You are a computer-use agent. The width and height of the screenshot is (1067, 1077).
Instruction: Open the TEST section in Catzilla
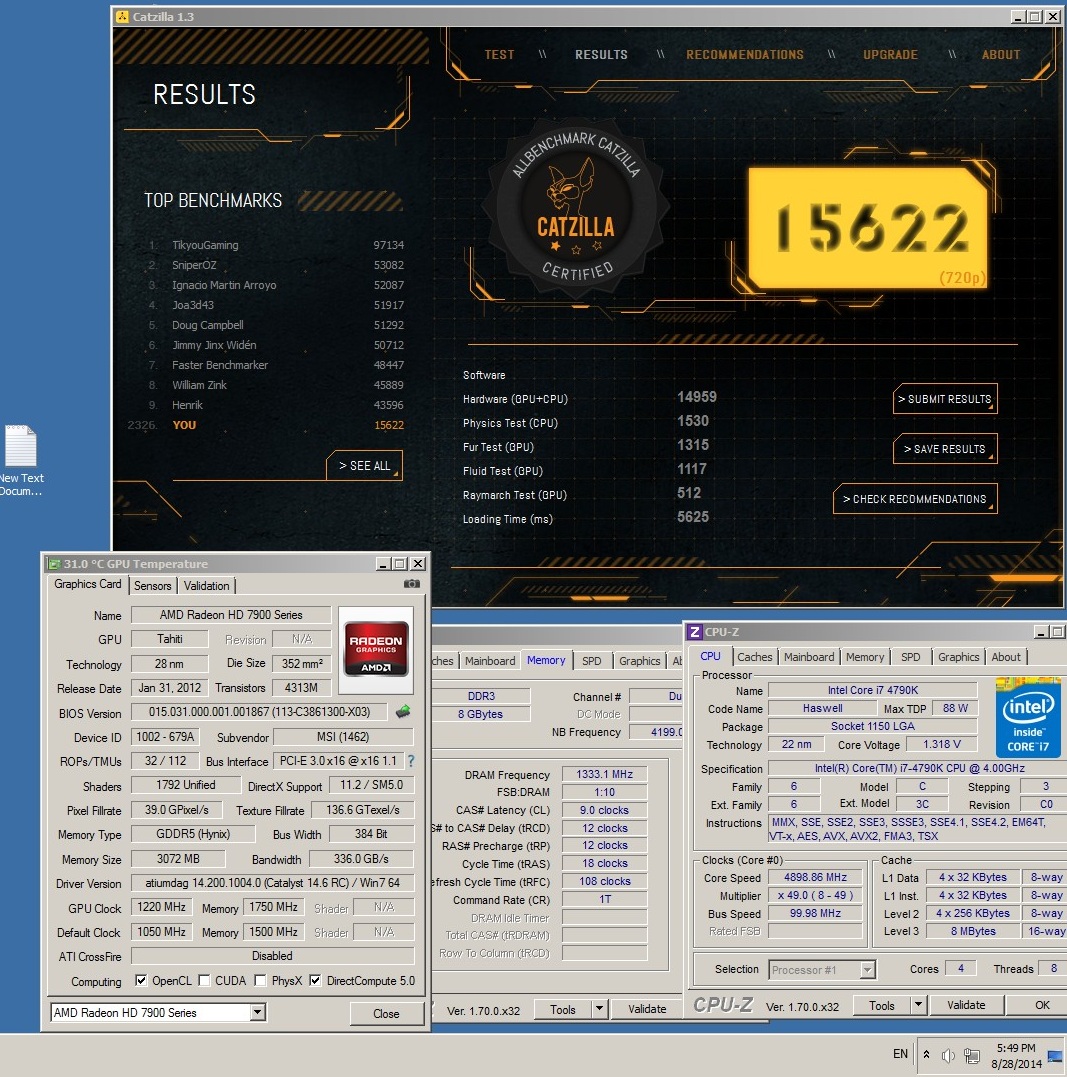pos(499,55)
